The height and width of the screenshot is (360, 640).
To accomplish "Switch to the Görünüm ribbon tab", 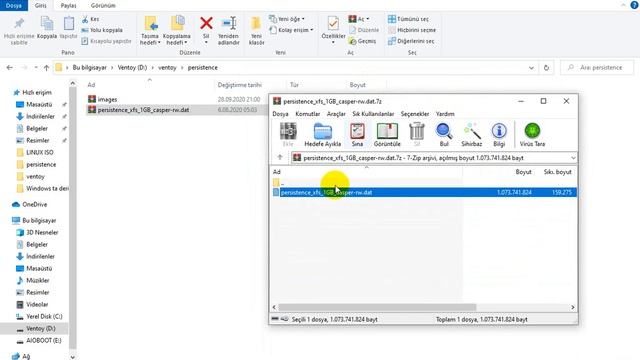I will pos(103,5).
